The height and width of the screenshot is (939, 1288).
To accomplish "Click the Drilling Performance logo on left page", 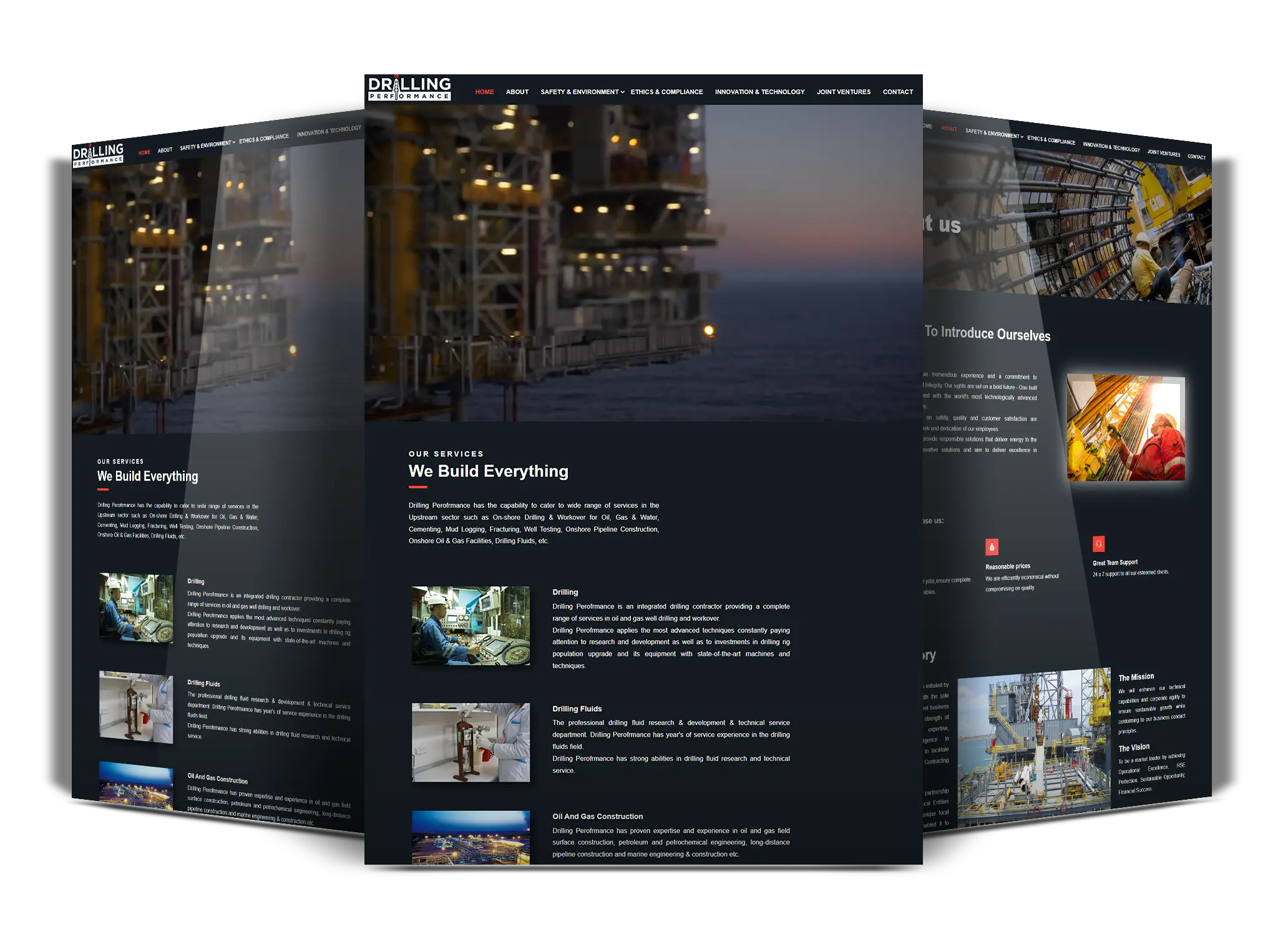I will coord(98,155).
